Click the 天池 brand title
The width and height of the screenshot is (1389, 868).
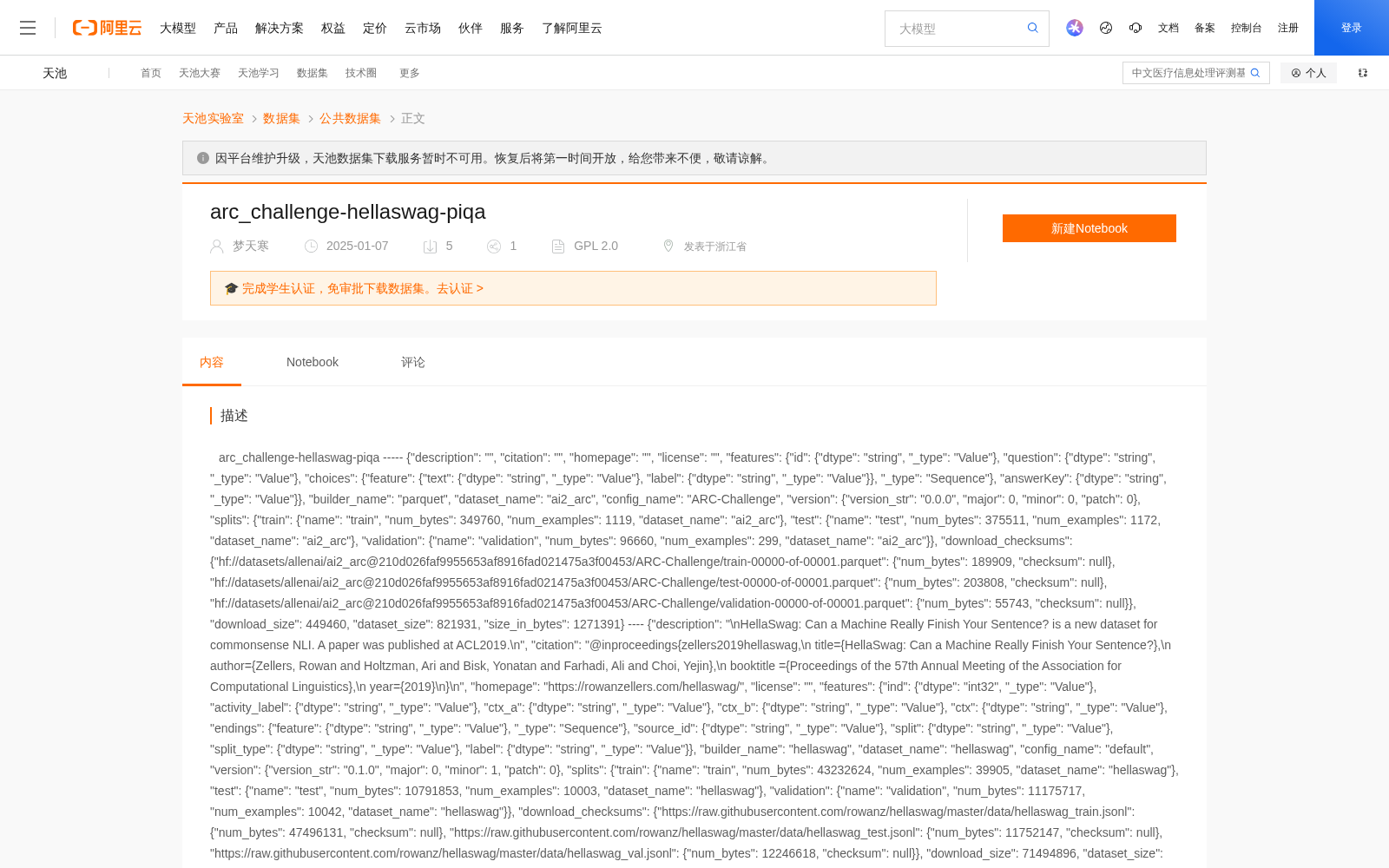pyautogui.click(x=55, y=73)
